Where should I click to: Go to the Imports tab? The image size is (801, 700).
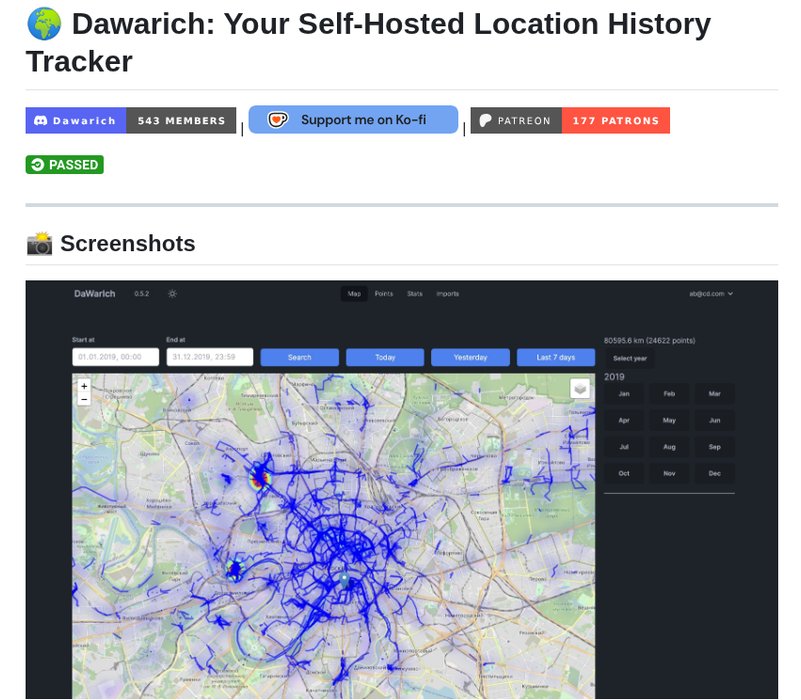pos(447,294)
